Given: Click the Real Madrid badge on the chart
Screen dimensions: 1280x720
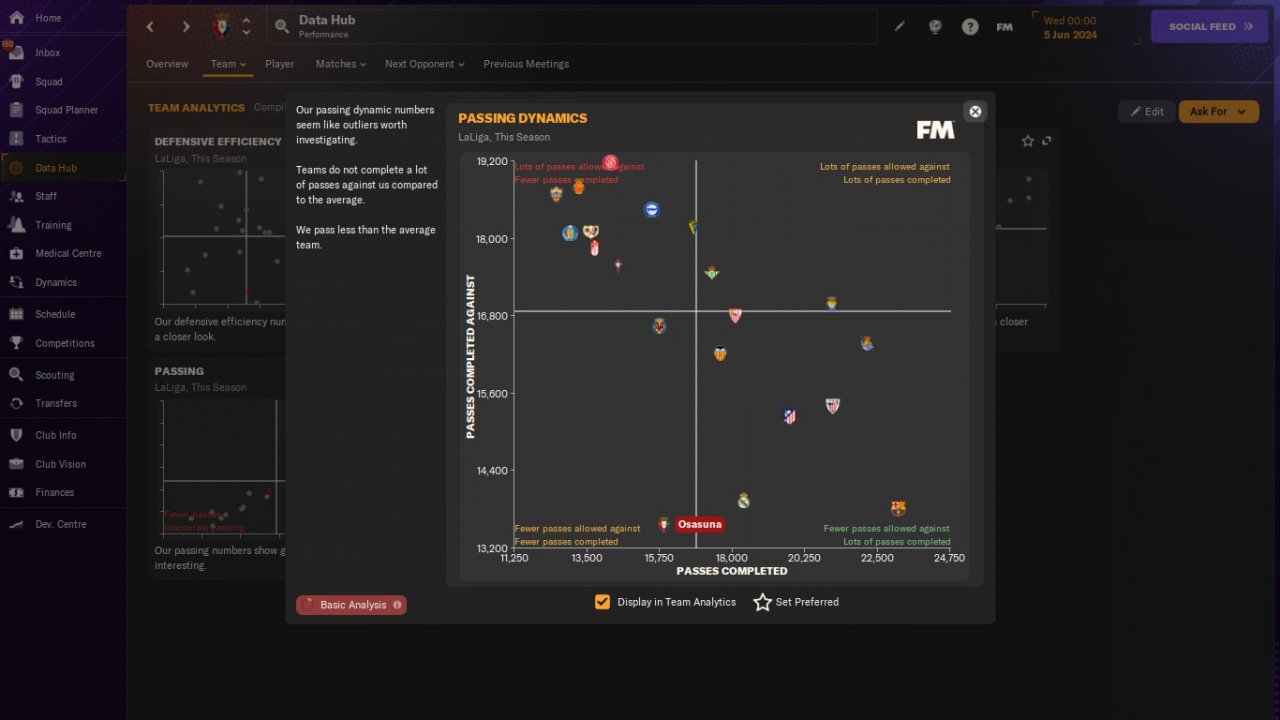Looking at the screenshot, I should [x=743, y=501].
